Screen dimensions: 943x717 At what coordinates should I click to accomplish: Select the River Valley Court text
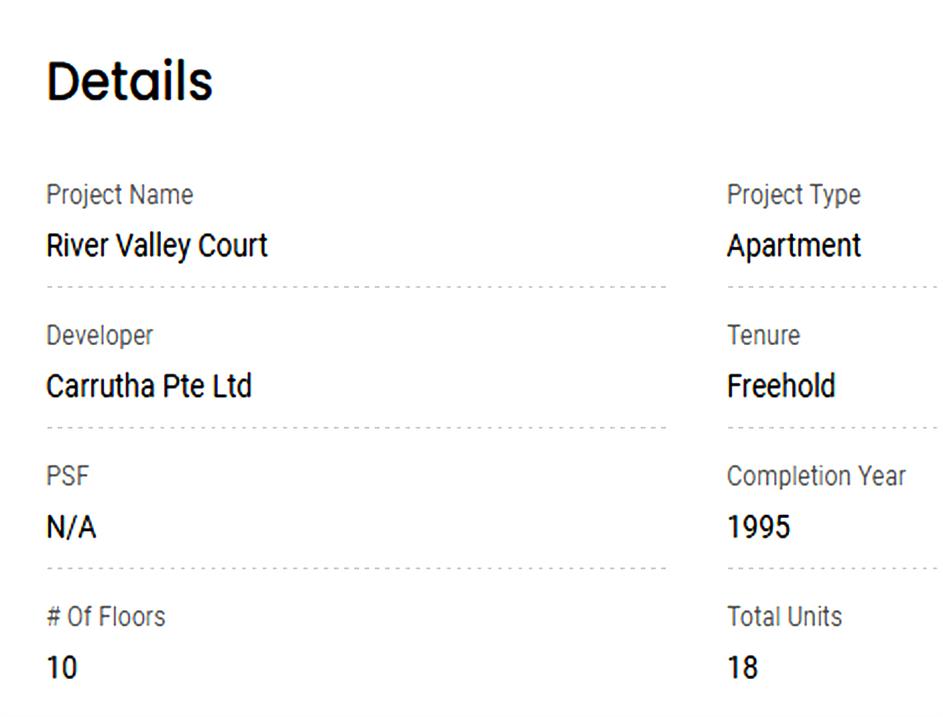pos(157,246)
